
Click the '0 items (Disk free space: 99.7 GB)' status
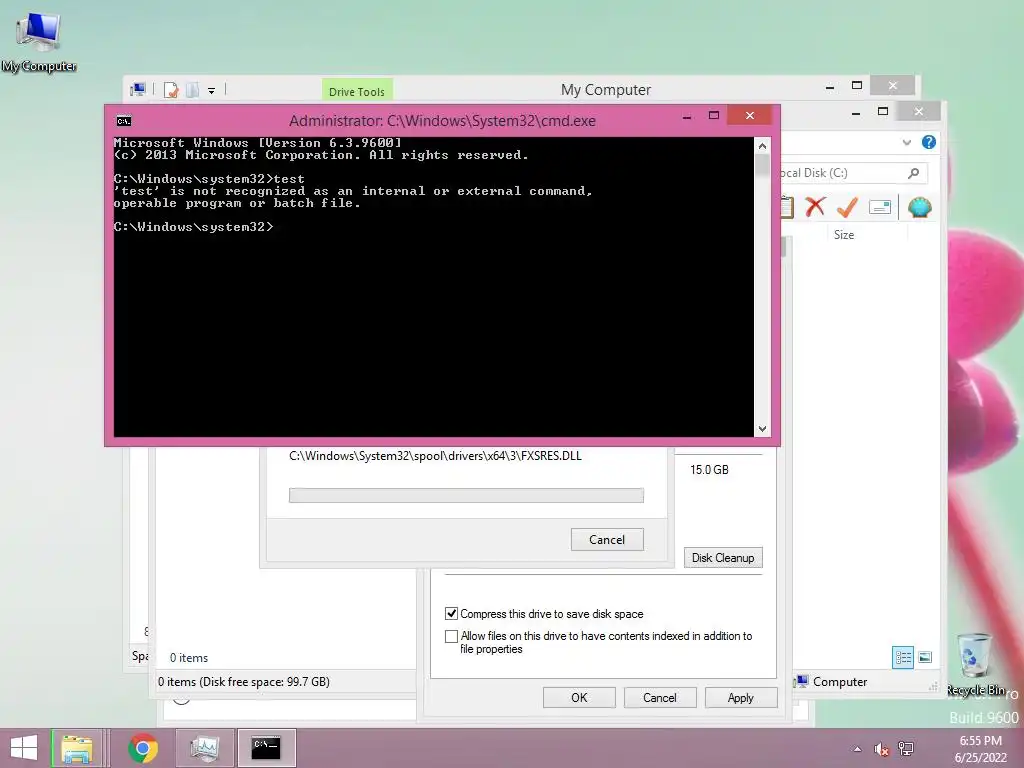point(244,682)
